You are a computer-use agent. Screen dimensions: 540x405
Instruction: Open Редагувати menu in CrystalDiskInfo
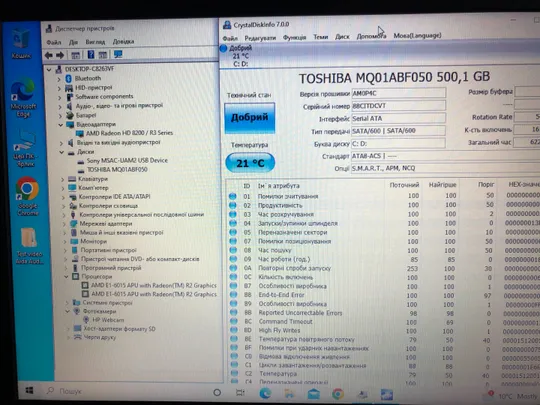tap(260, 38)
